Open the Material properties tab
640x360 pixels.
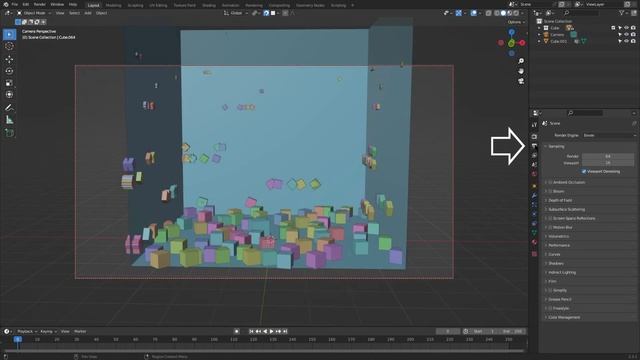click(x=534, y=242)
